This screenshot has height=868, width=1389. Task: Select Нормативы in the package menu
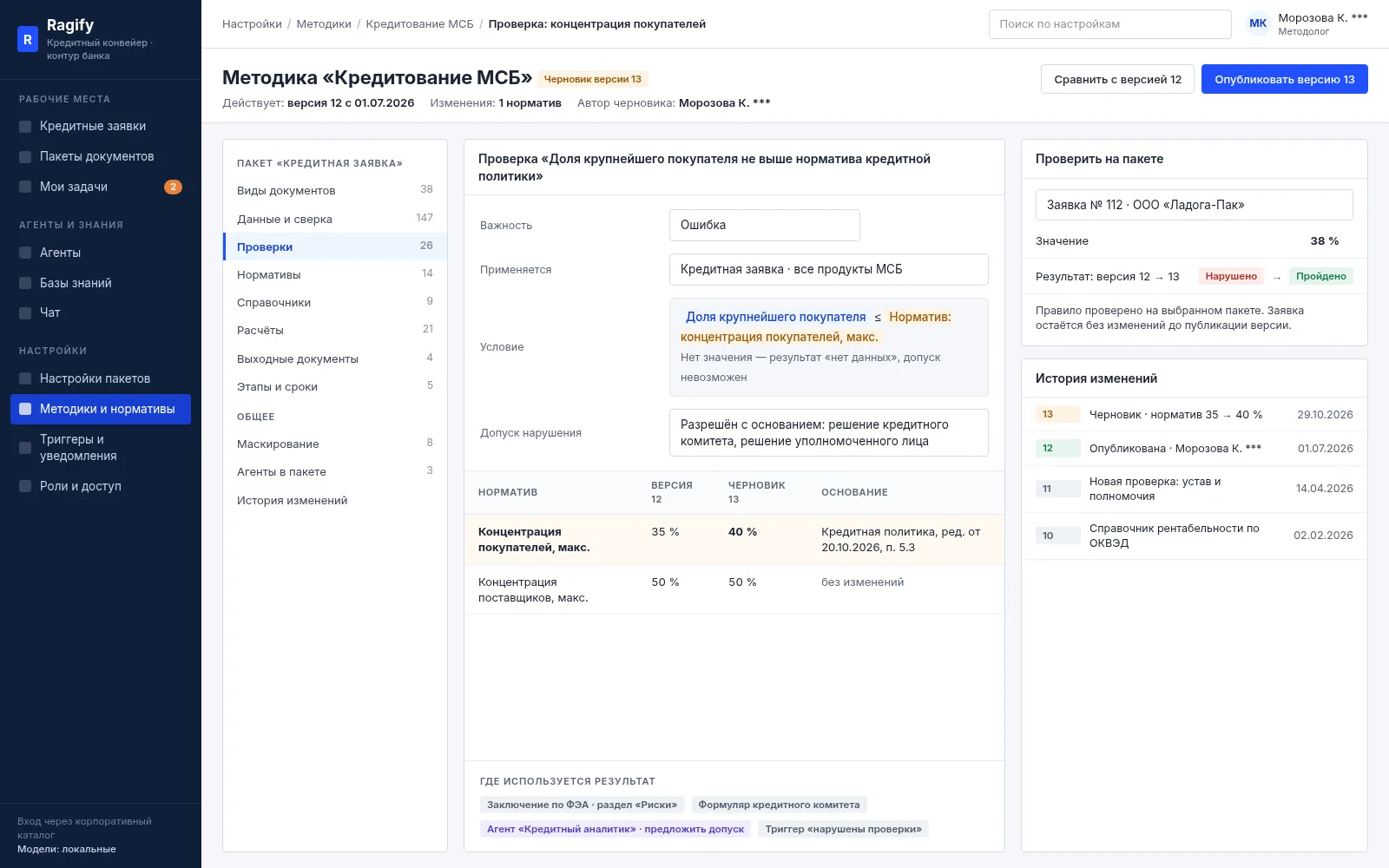coord(335,274)
